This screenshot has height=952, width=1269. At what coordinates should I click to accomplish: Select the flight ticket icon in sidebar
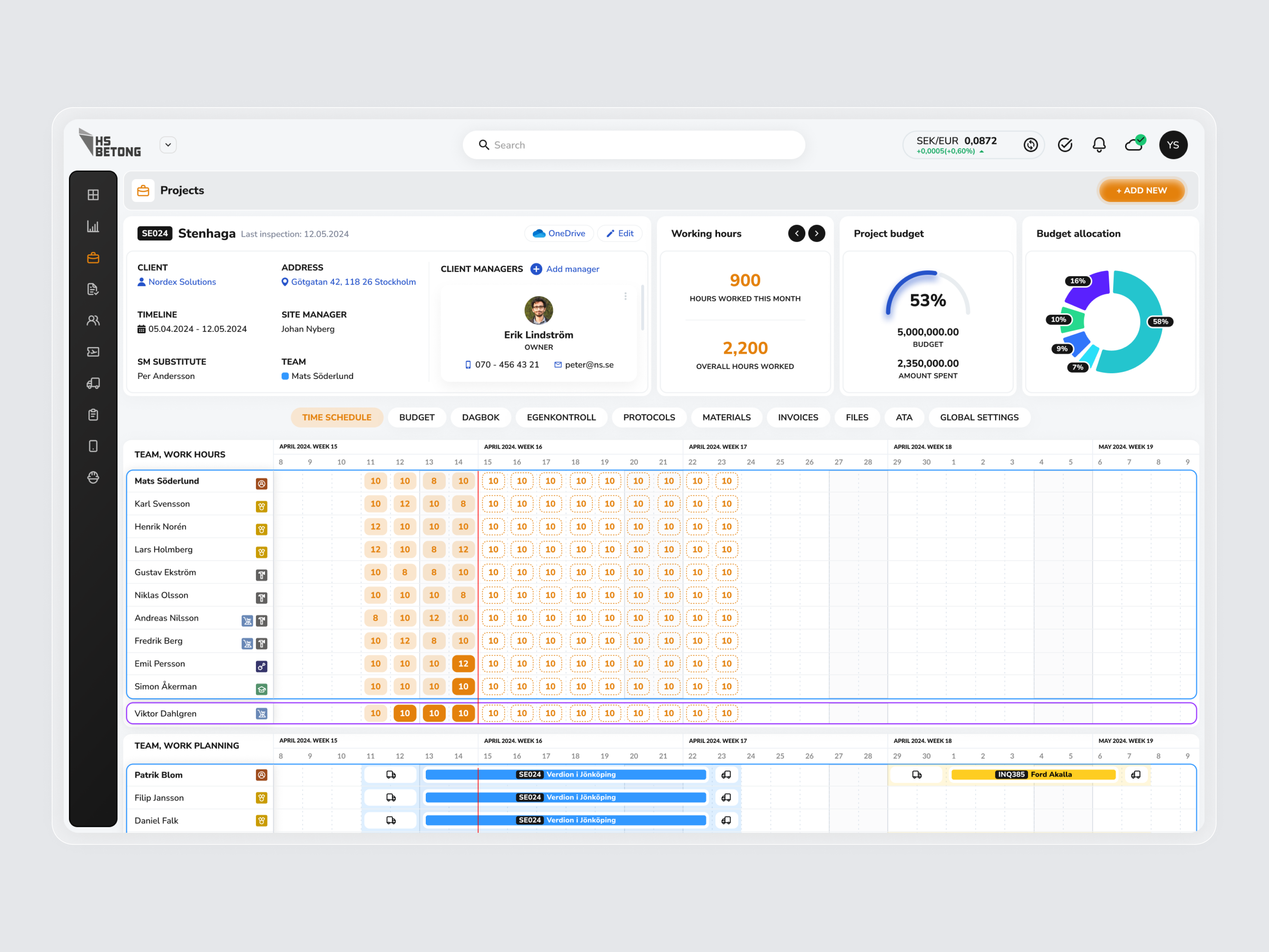pos(94,352)
